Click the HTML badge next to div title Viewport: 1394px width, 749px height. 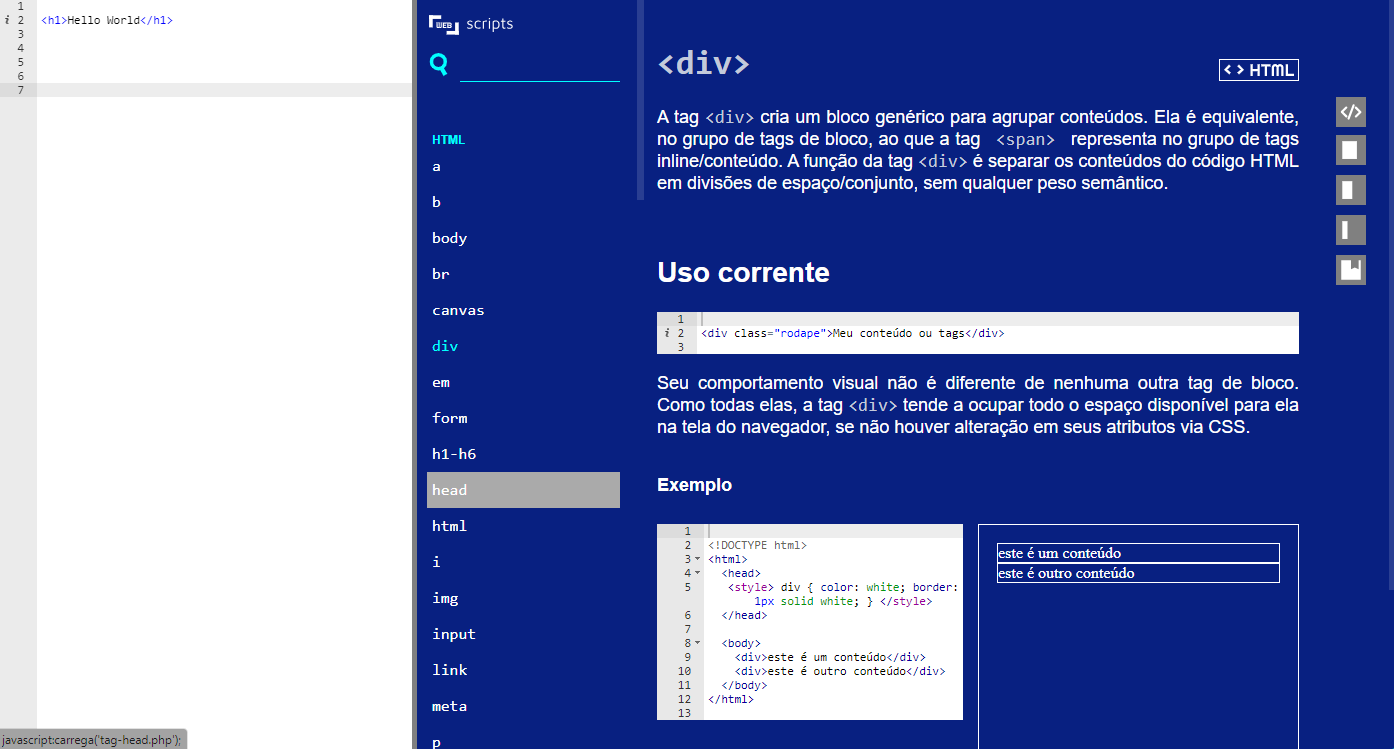1258,70
